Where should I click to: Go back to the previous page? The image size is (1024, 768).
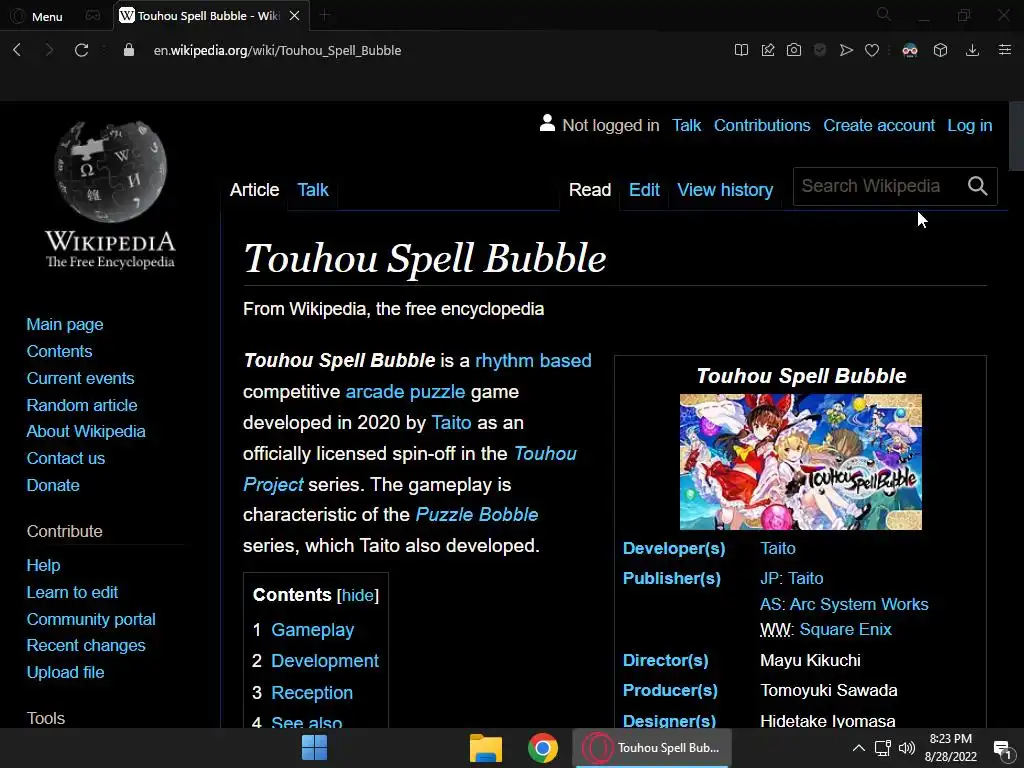tap(18, 50)
